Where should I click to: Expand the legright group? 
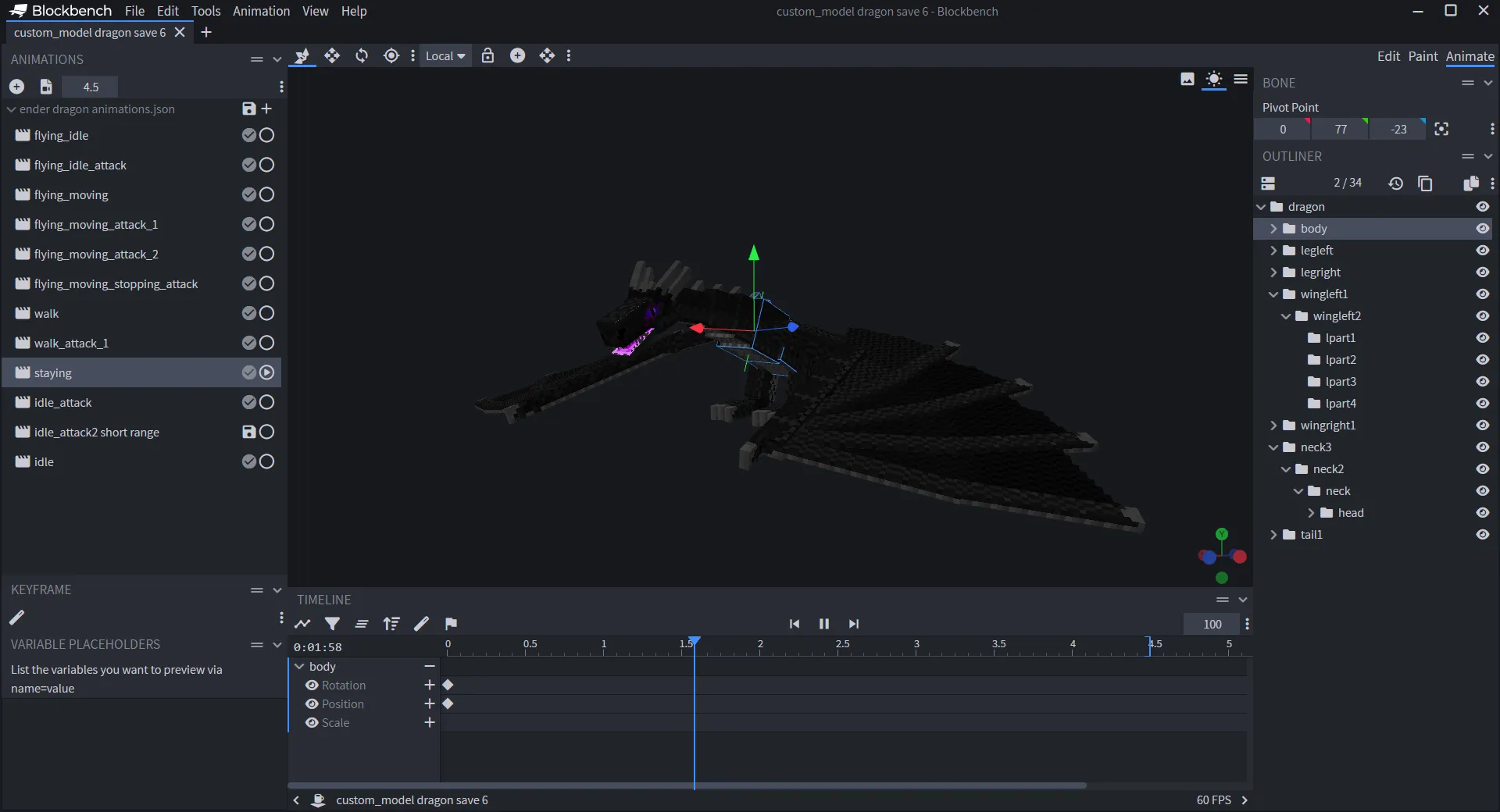point(1273,272)
